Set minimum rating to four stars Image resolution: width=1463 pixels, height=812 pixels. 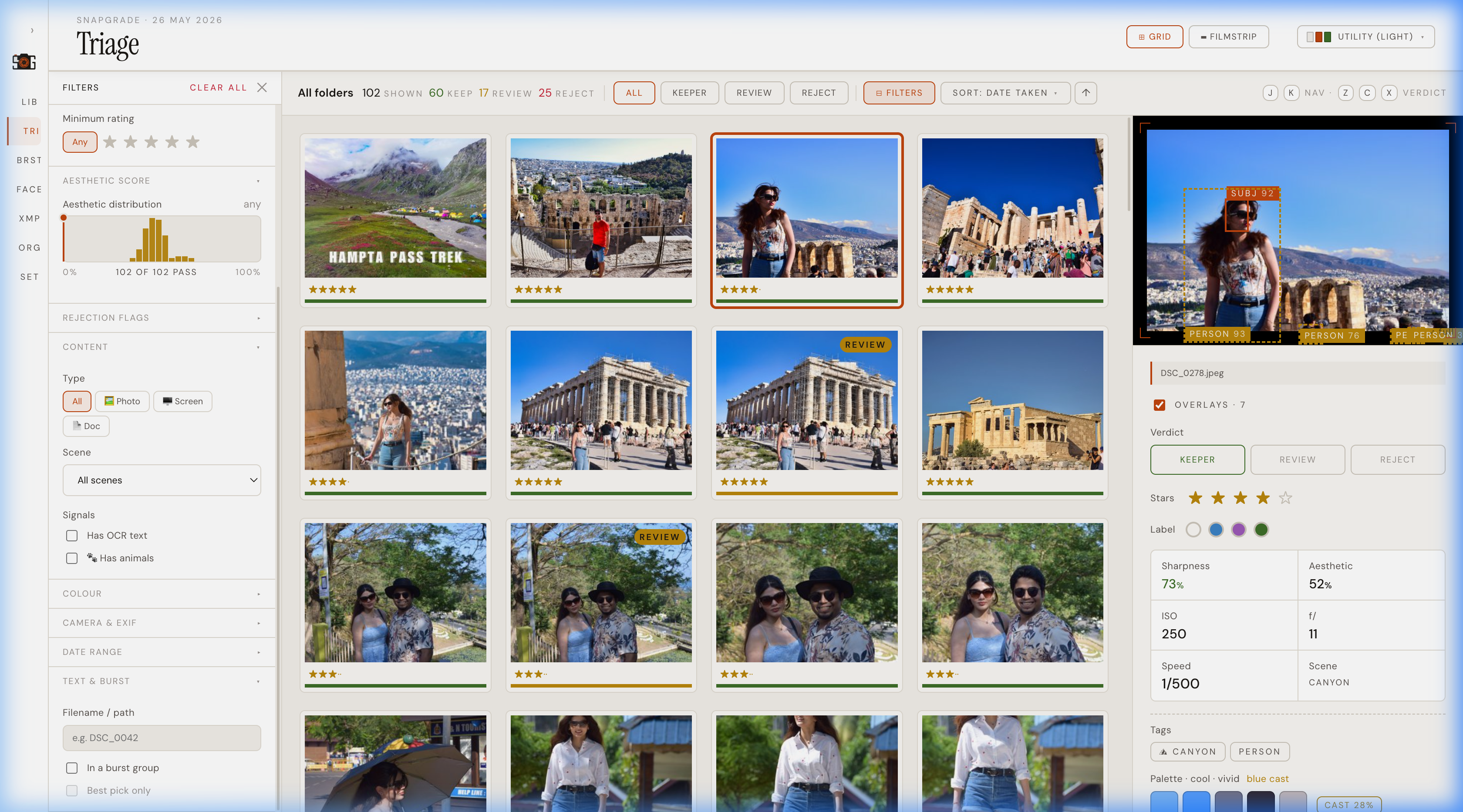pos(172,142)
